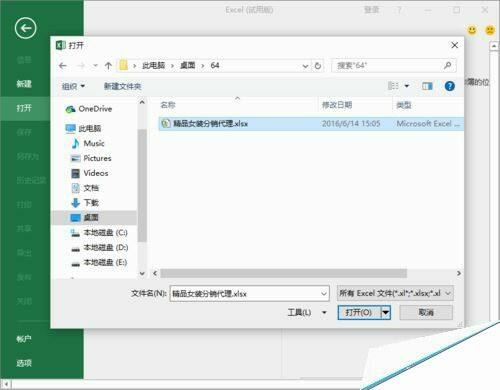Send a frown feedback face

pos(490,30)
